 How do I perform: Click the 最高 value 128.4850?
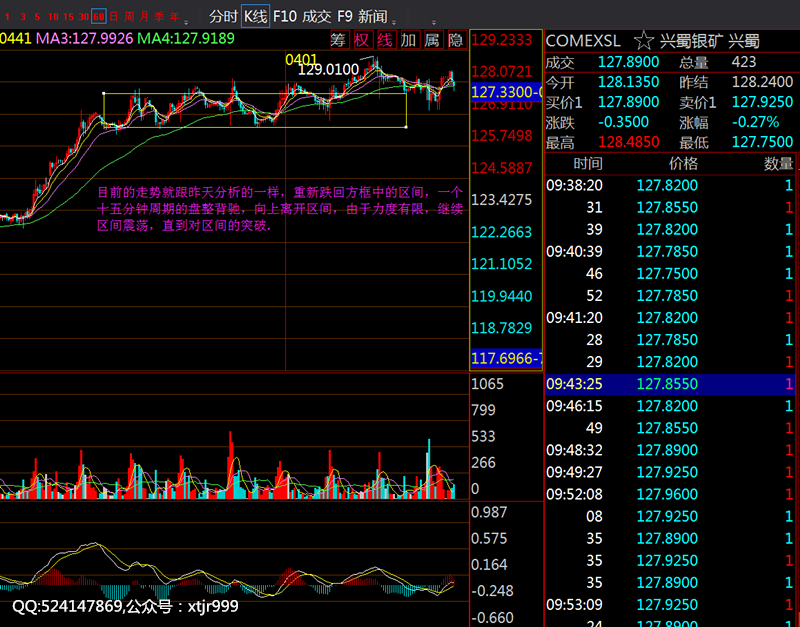[629, 142]
